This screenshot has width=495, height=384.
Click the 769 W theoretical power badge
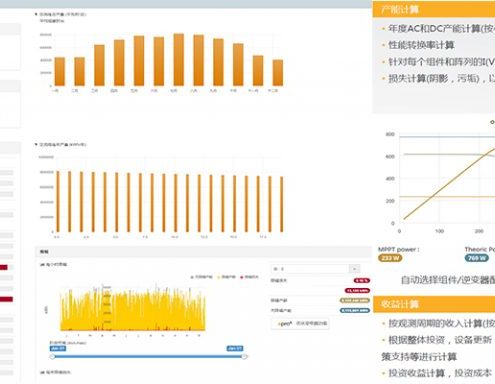[477, 258]
